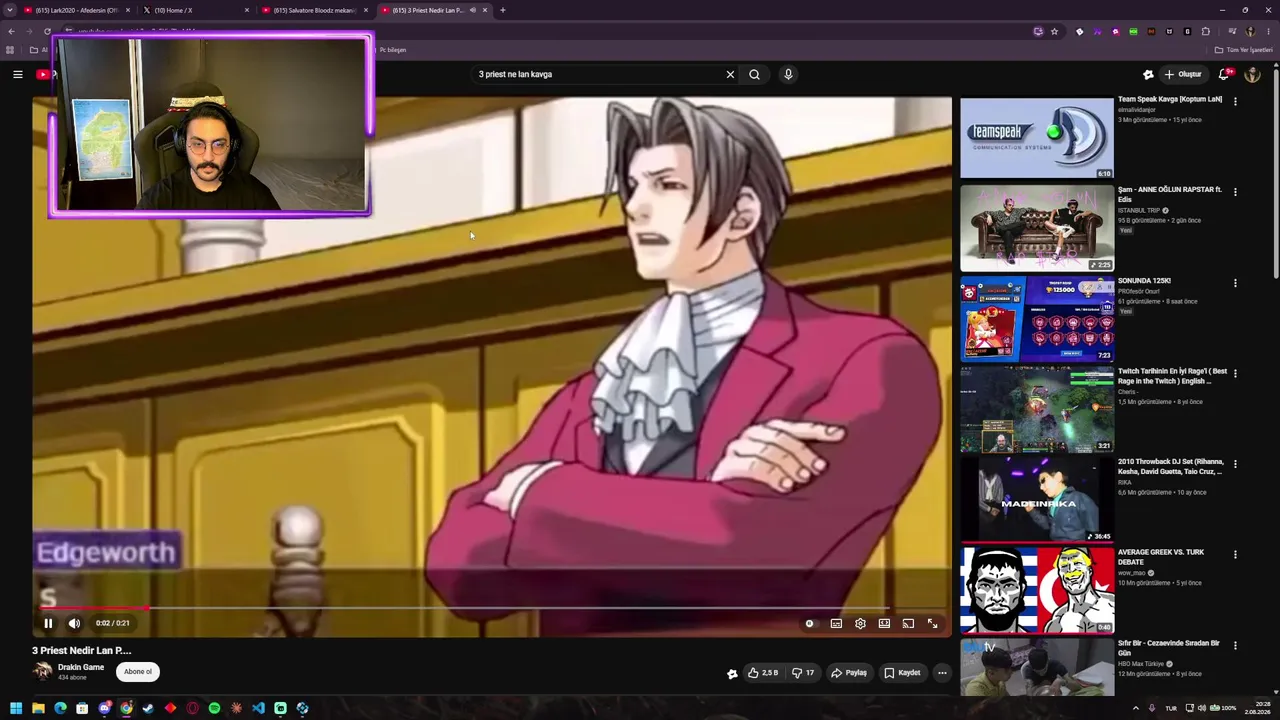
Task: Expand the tab search dropdown arrow
Action: click(10, 10)
